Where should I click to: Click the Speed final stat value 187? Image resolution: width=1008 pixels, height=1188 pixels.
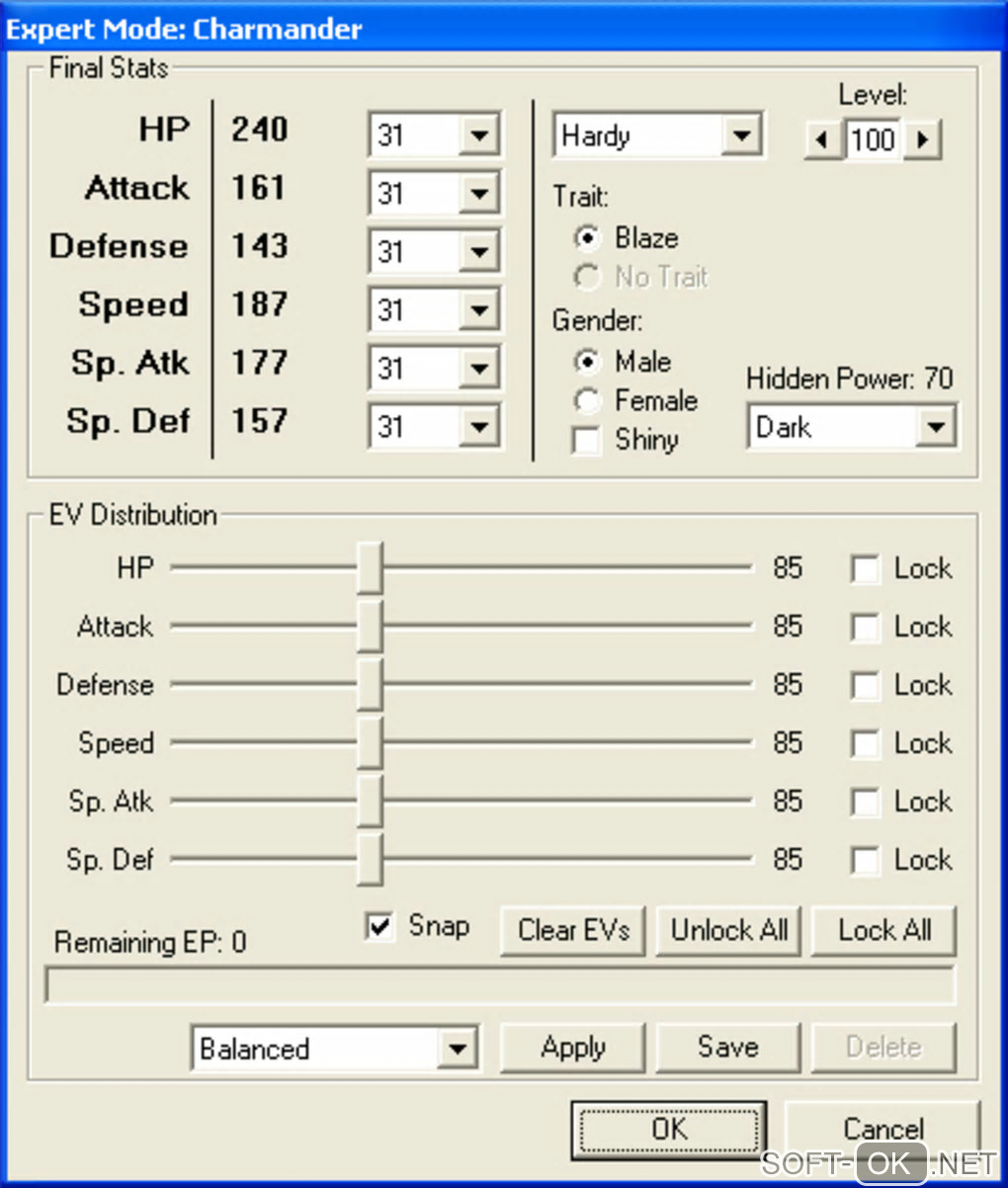click(x=260, y=304)
